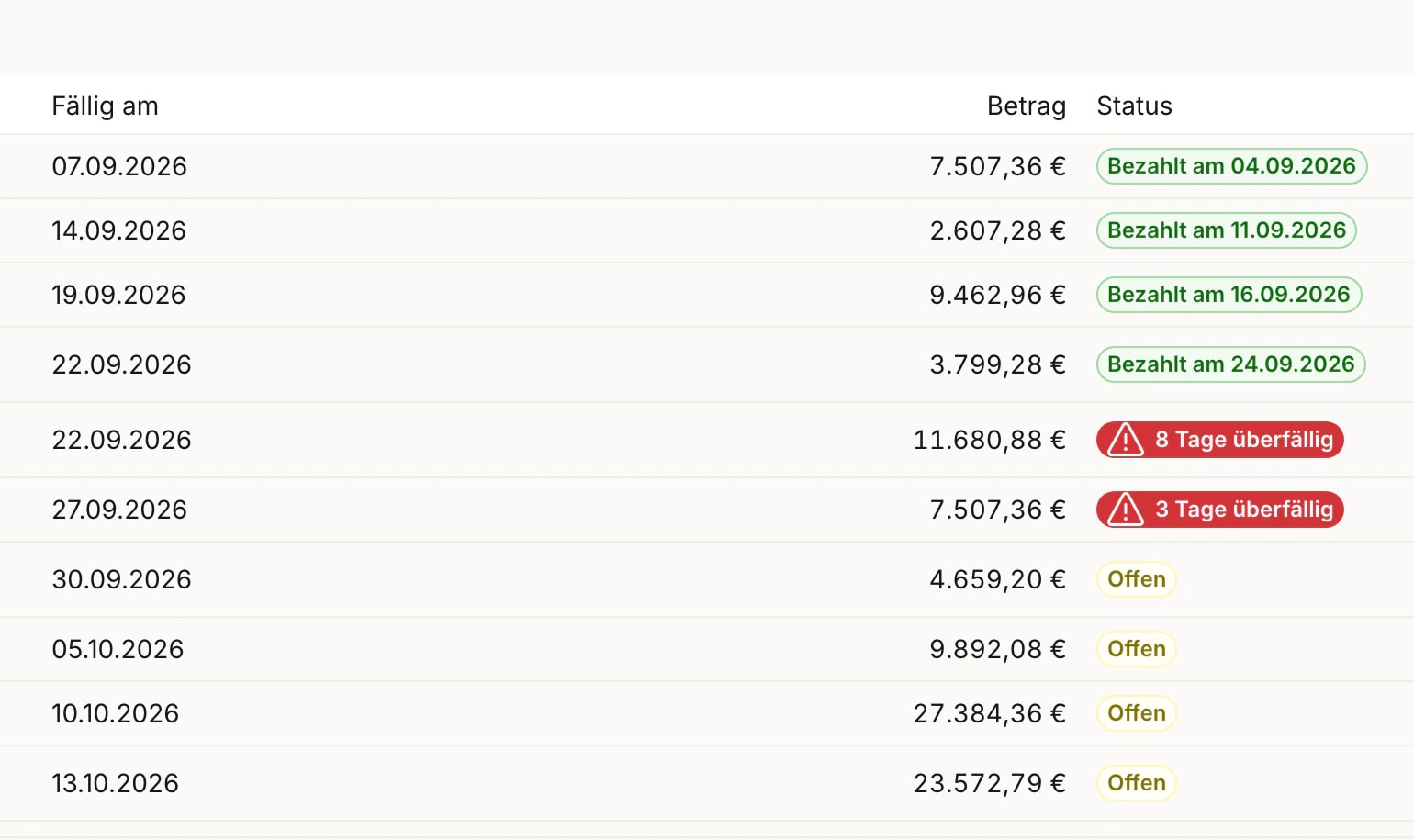Click the amount 2.607,28 €
Screen dimensions: 1414x840
(998, 230)
